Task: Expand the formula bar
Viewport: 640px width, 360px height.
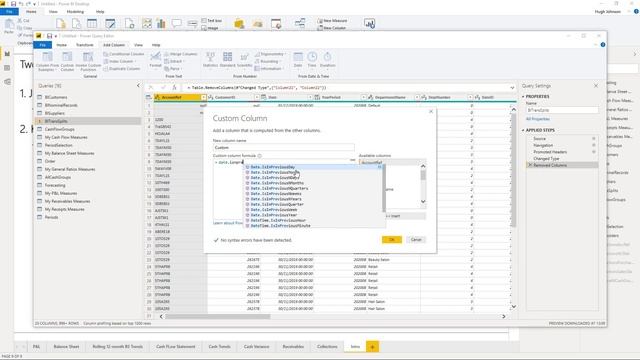Action: (512, 88)
